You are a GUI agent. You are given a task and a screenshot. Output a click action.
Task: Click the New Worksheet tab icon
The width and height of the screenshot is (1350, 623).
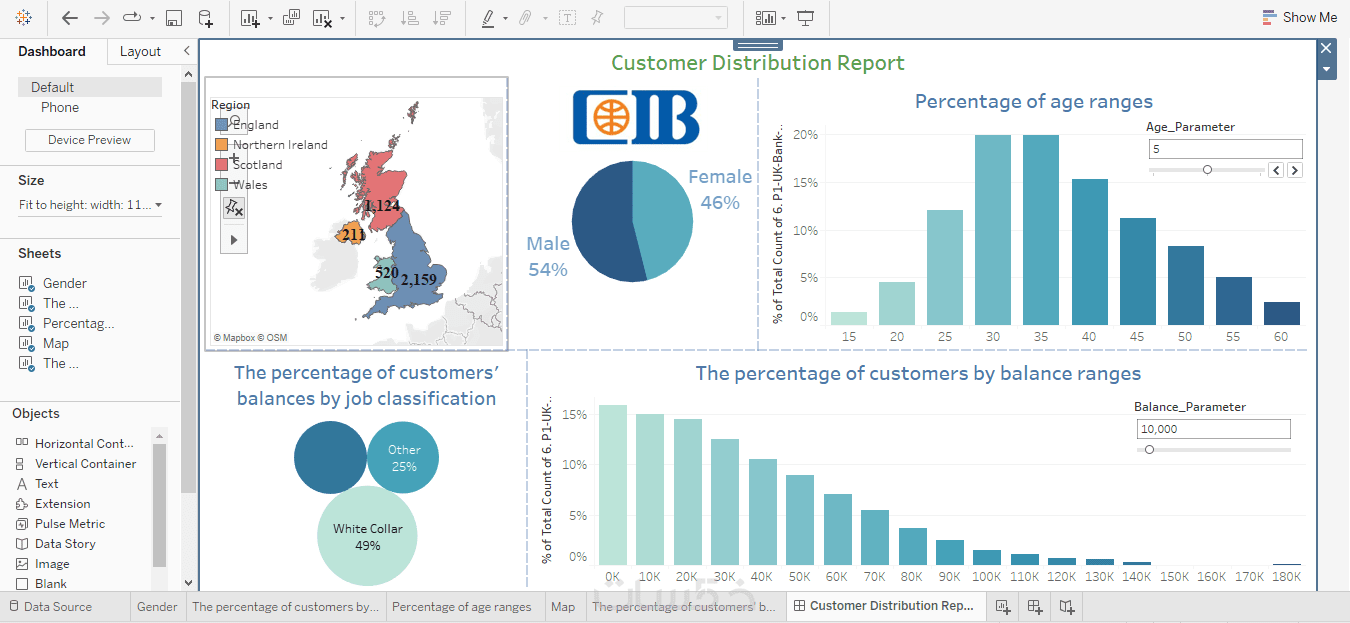(1002, 606)
